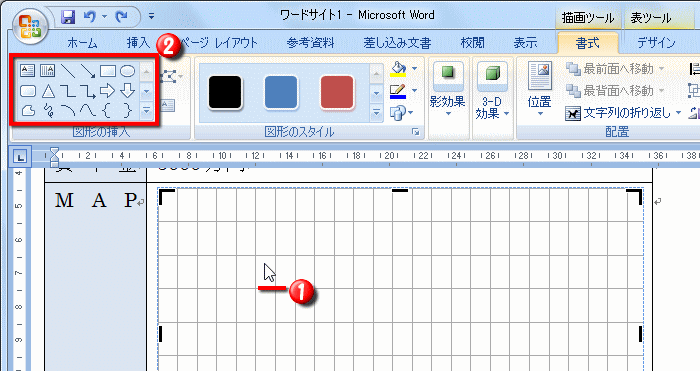Image resolution: width=700 pixels, height=371 pixels.
Task: Open the 文字列の折り返し text wrap menu
Action: (x=623, y=113)
